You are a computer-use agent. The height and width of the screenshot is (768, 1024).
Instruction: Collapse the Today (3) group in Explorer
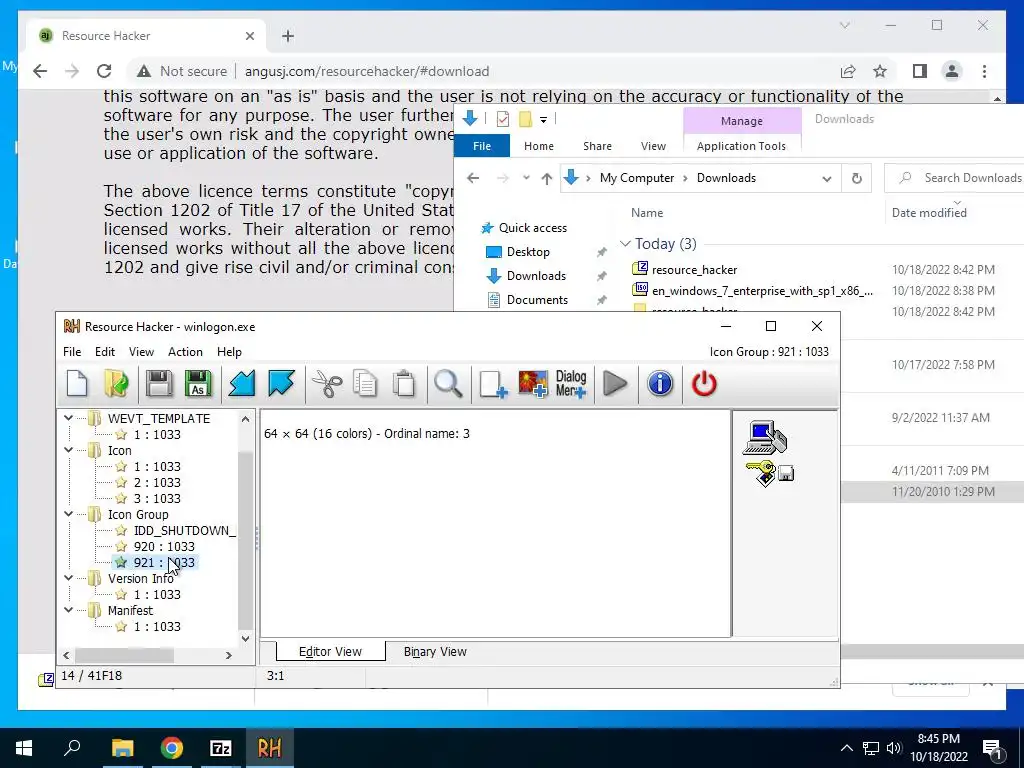pyautogui.click(x=625, y=244)
